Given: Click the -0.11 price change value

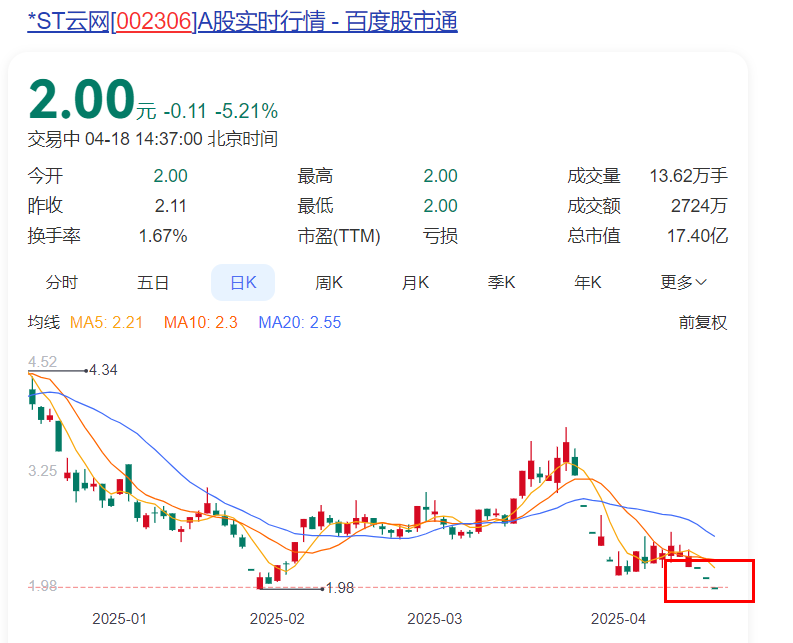Looking at the screenshot, I should tap(185, 111).
